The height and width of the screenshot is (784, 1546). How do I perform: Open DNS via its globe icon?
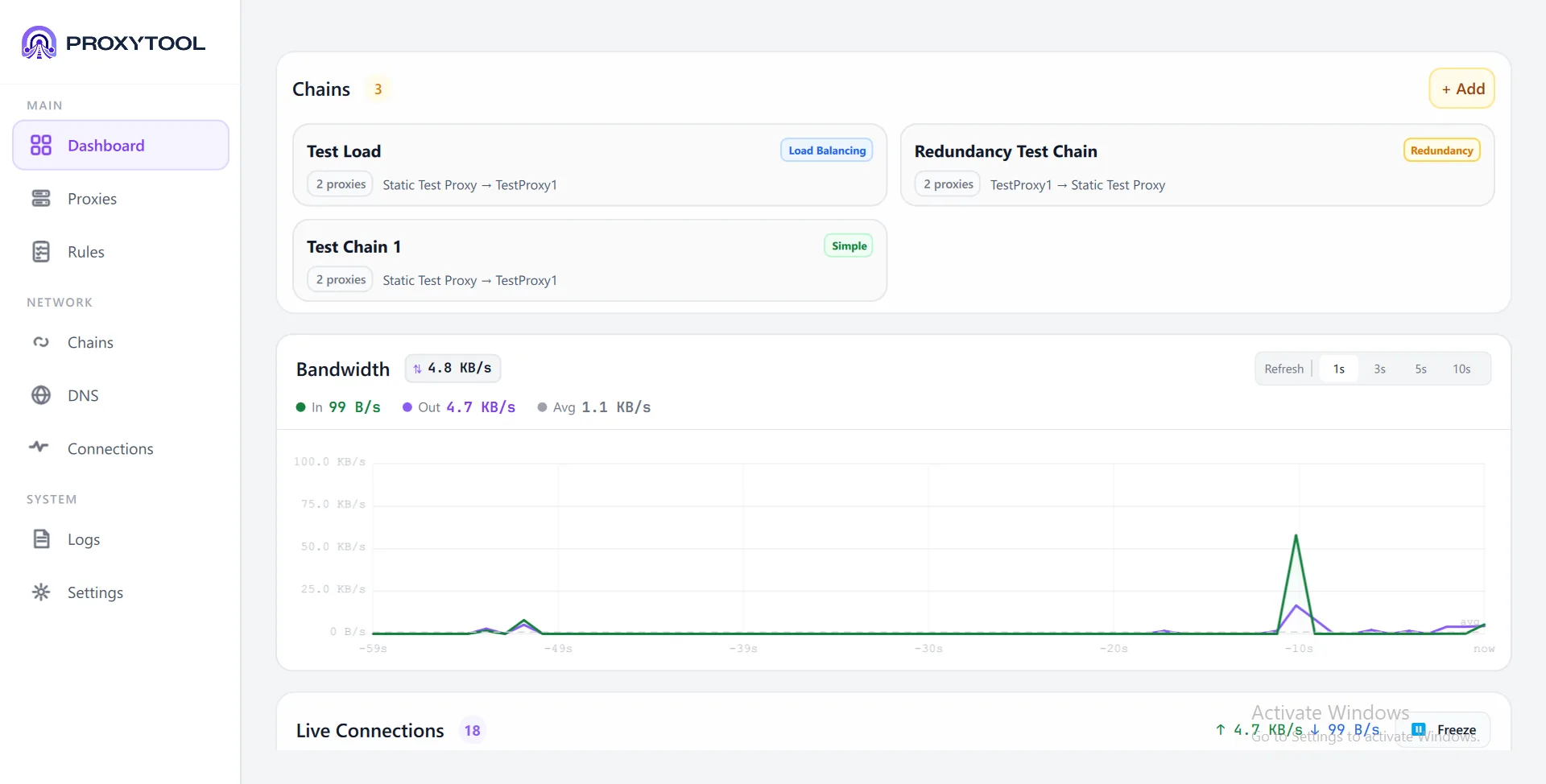tap(41, 395)
